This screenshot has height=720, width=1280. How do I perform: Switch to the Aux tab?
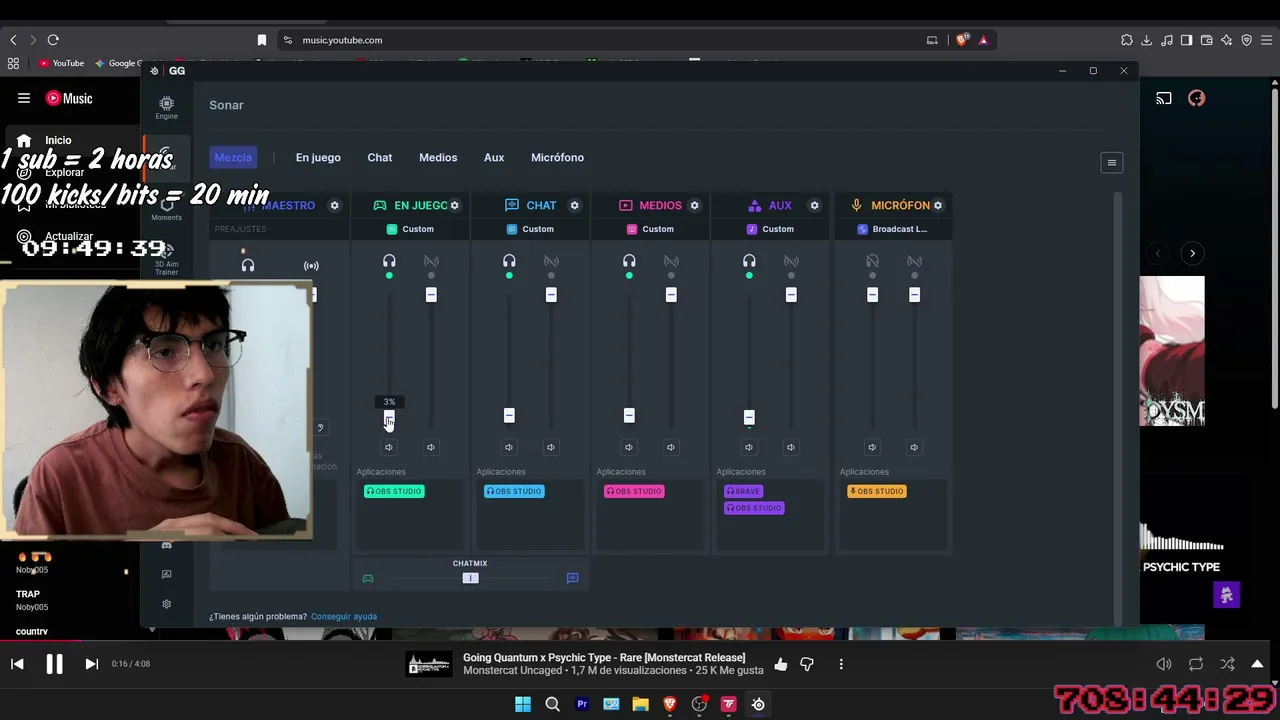pos(494,157)
